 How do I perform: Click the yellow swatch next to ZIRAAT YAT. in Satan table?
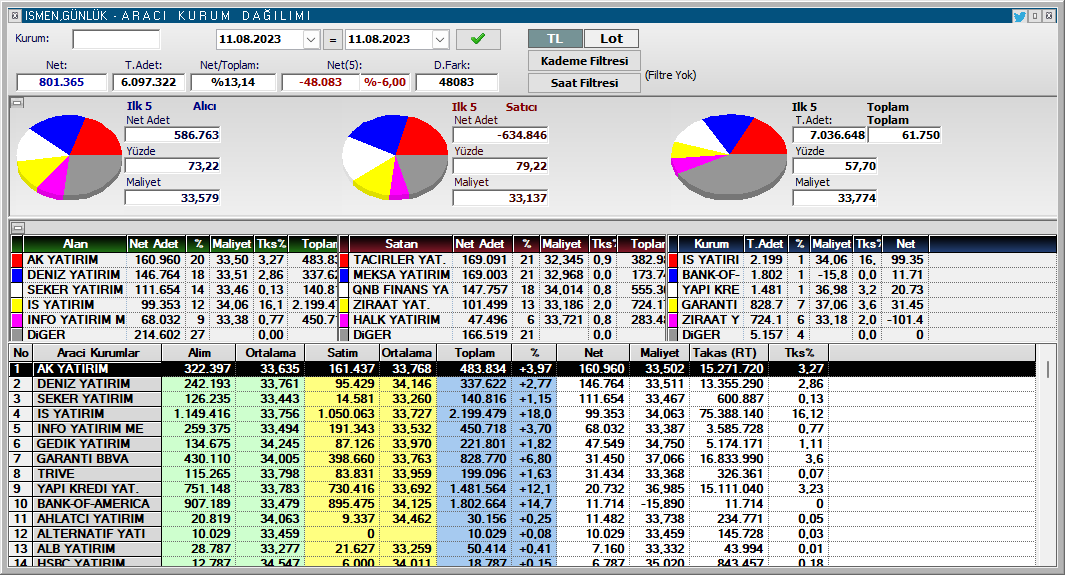344,305
